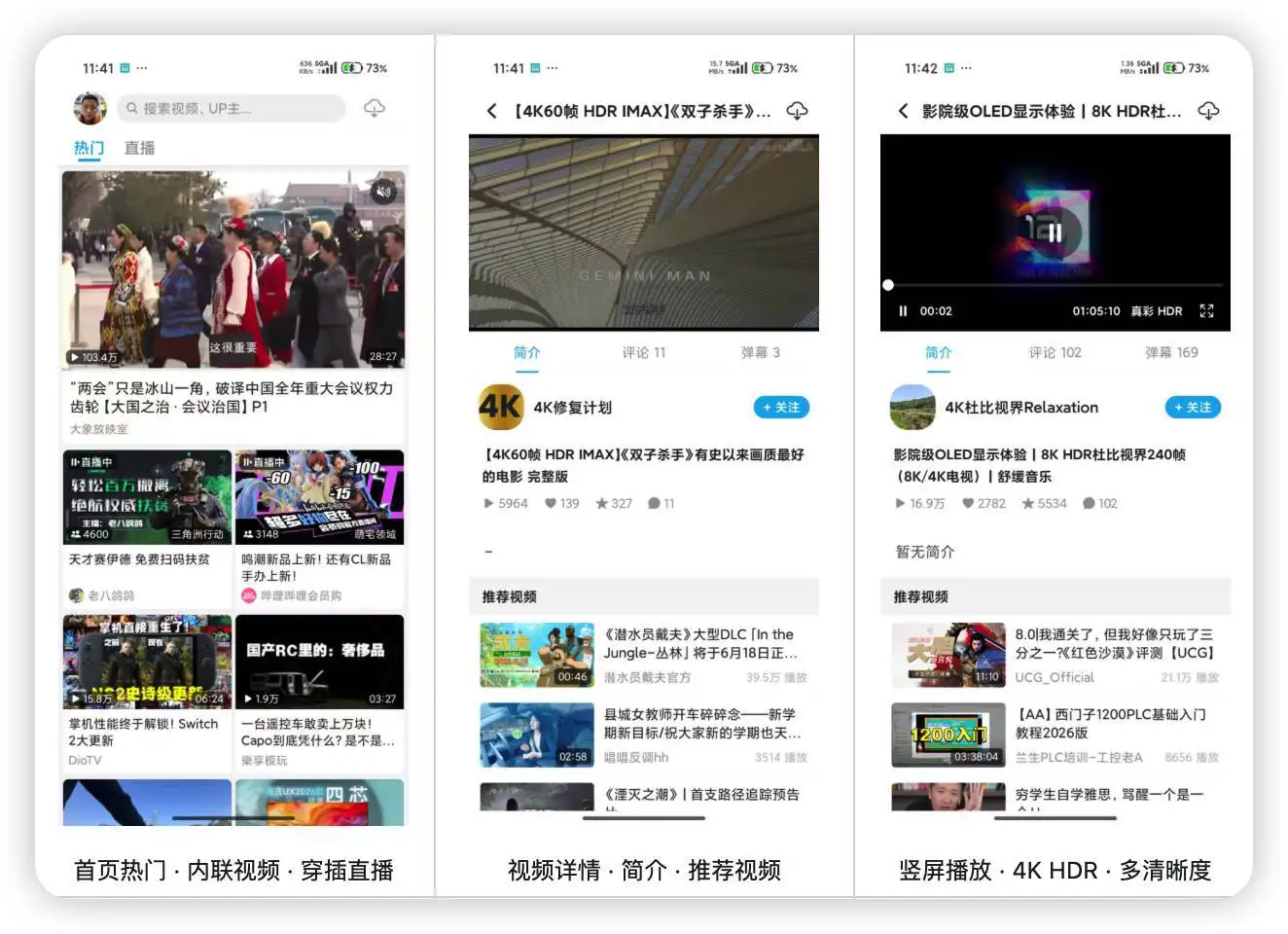Follow the 4K杜比视界Relaxation uploader
1288x934 pixels.
[1192, 408]
